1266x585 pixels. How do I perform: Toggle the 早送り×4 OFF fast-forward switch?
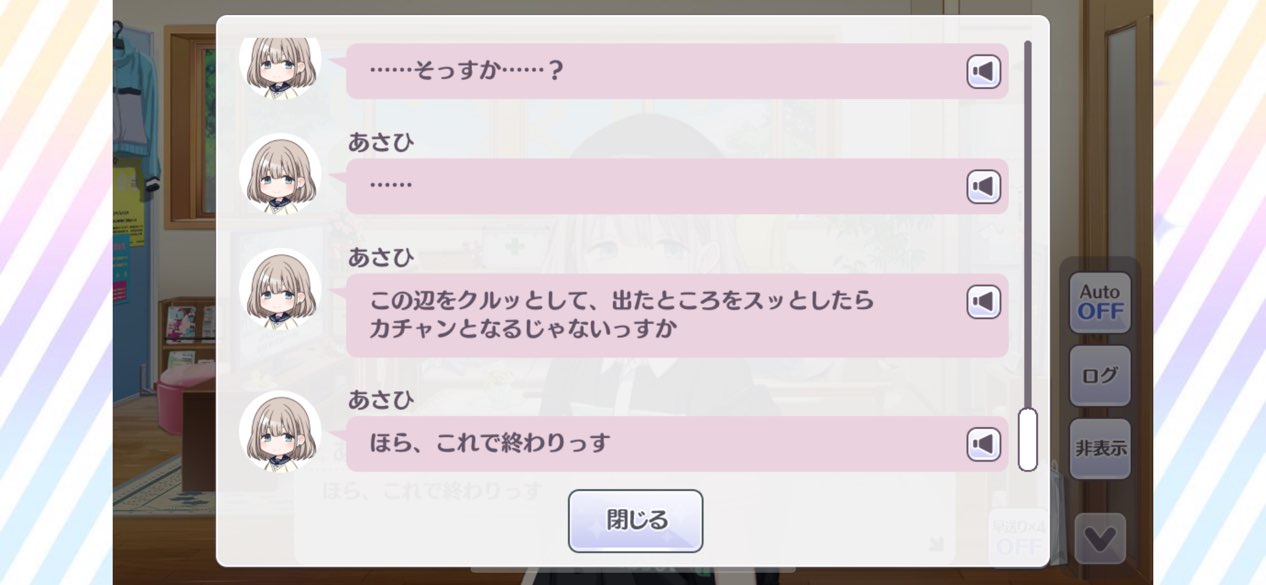click(1018, 537)
